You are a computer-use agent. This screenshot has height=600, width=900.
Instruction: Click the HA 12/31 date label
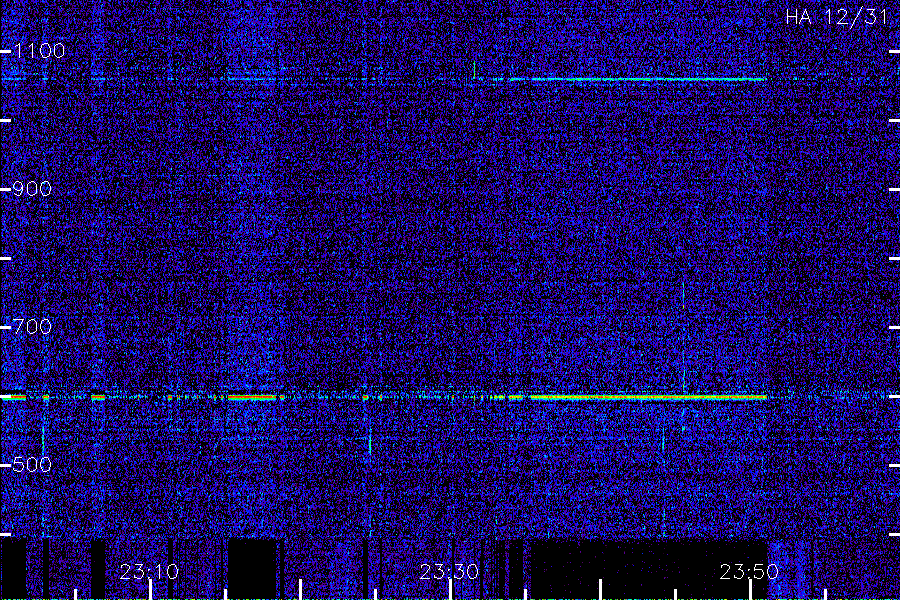836,17
